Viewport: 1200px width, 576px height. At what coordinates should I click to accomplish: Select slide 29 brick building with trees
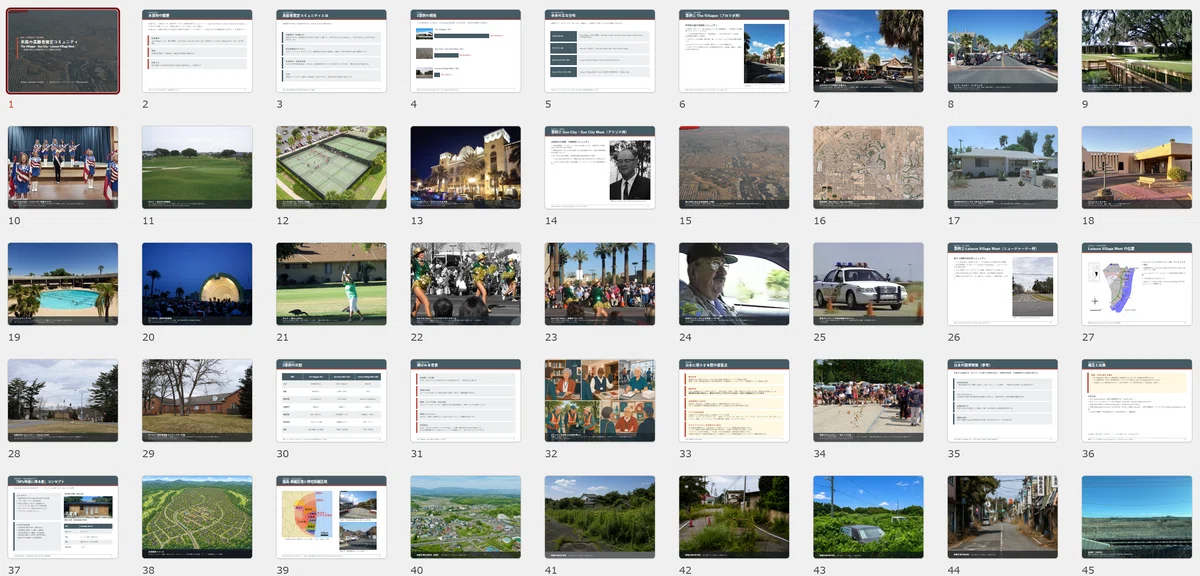(x=197, y=401)
